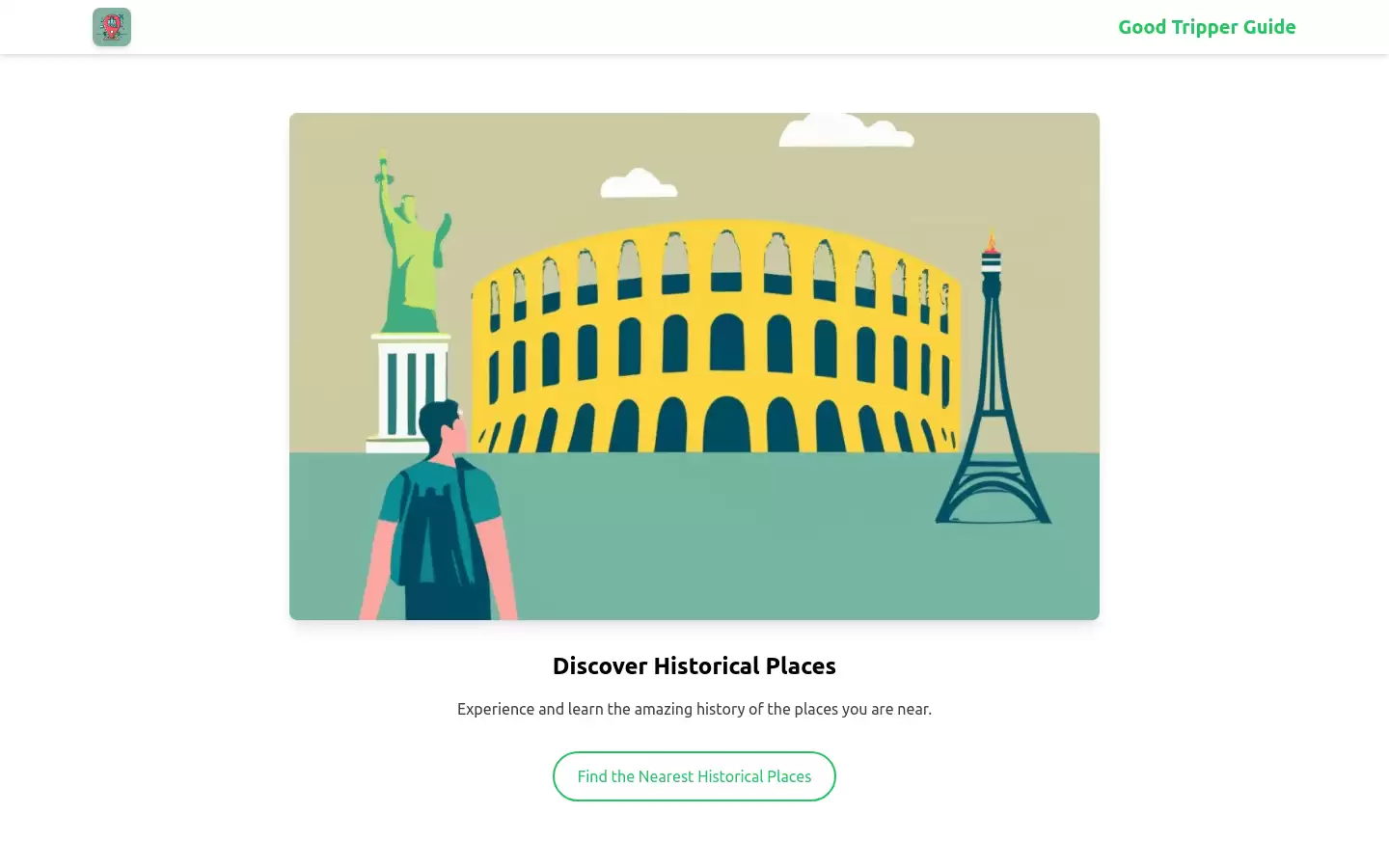Click the Statue of Liberty's raised torch
The height and width of the screenshot is (868, 1389).
(383, 166)
